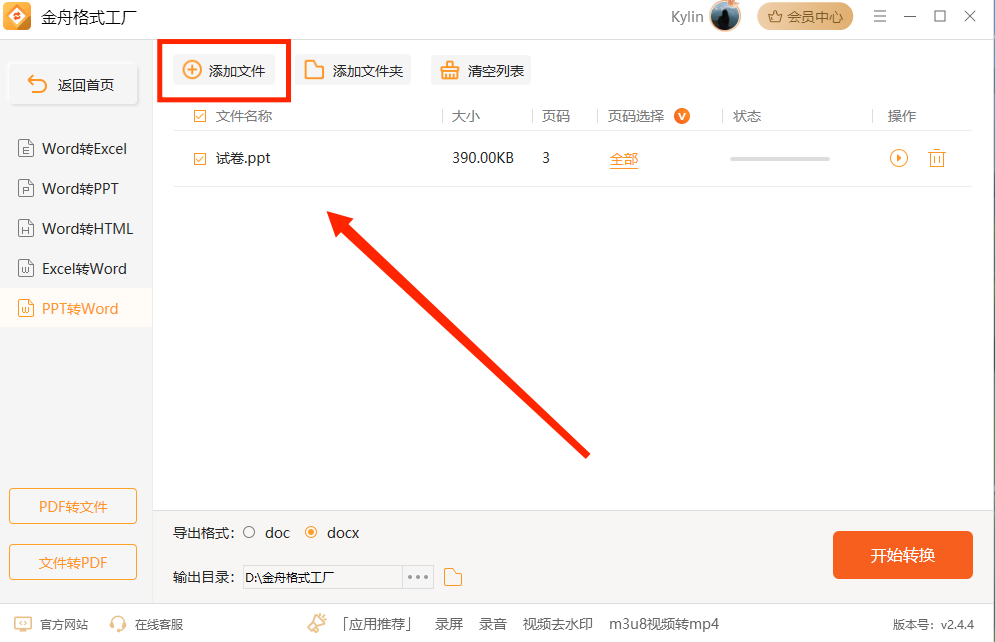This screenshot has width=995, height=642.
Task: Open the Kylin user avatar
Action: tap(725, 16)
